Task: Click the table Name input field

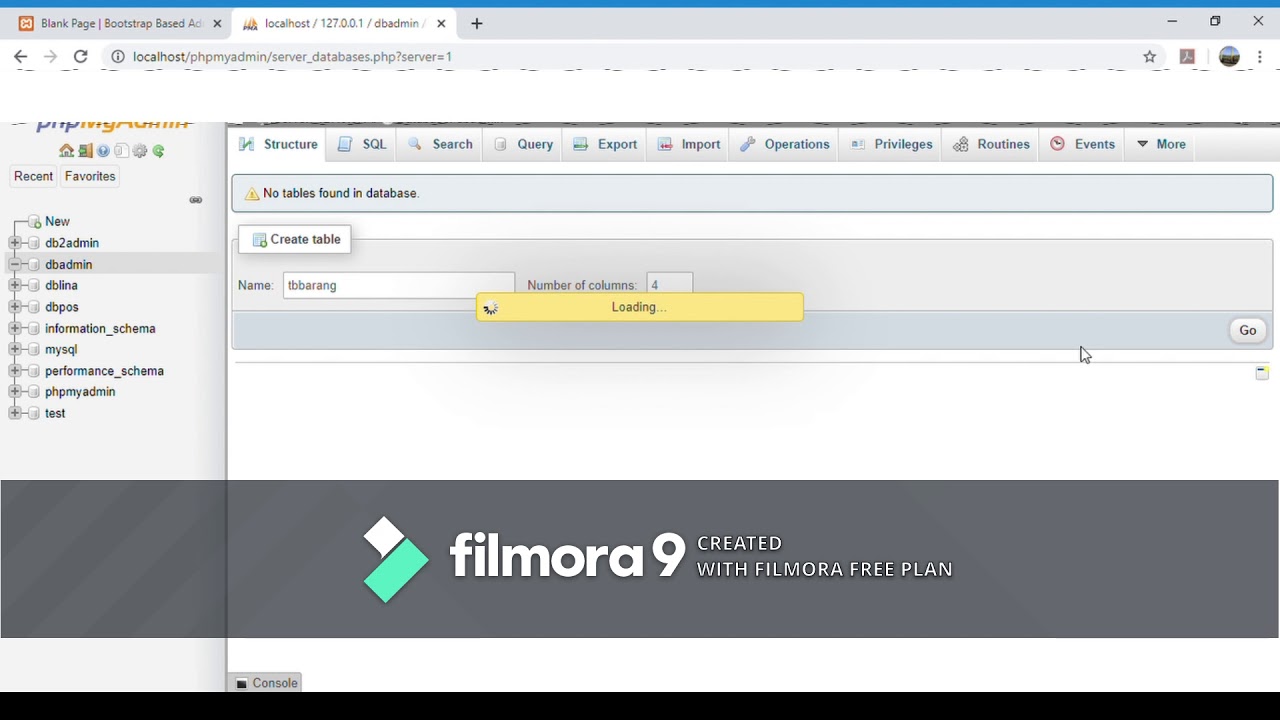Action: [399, 286]
